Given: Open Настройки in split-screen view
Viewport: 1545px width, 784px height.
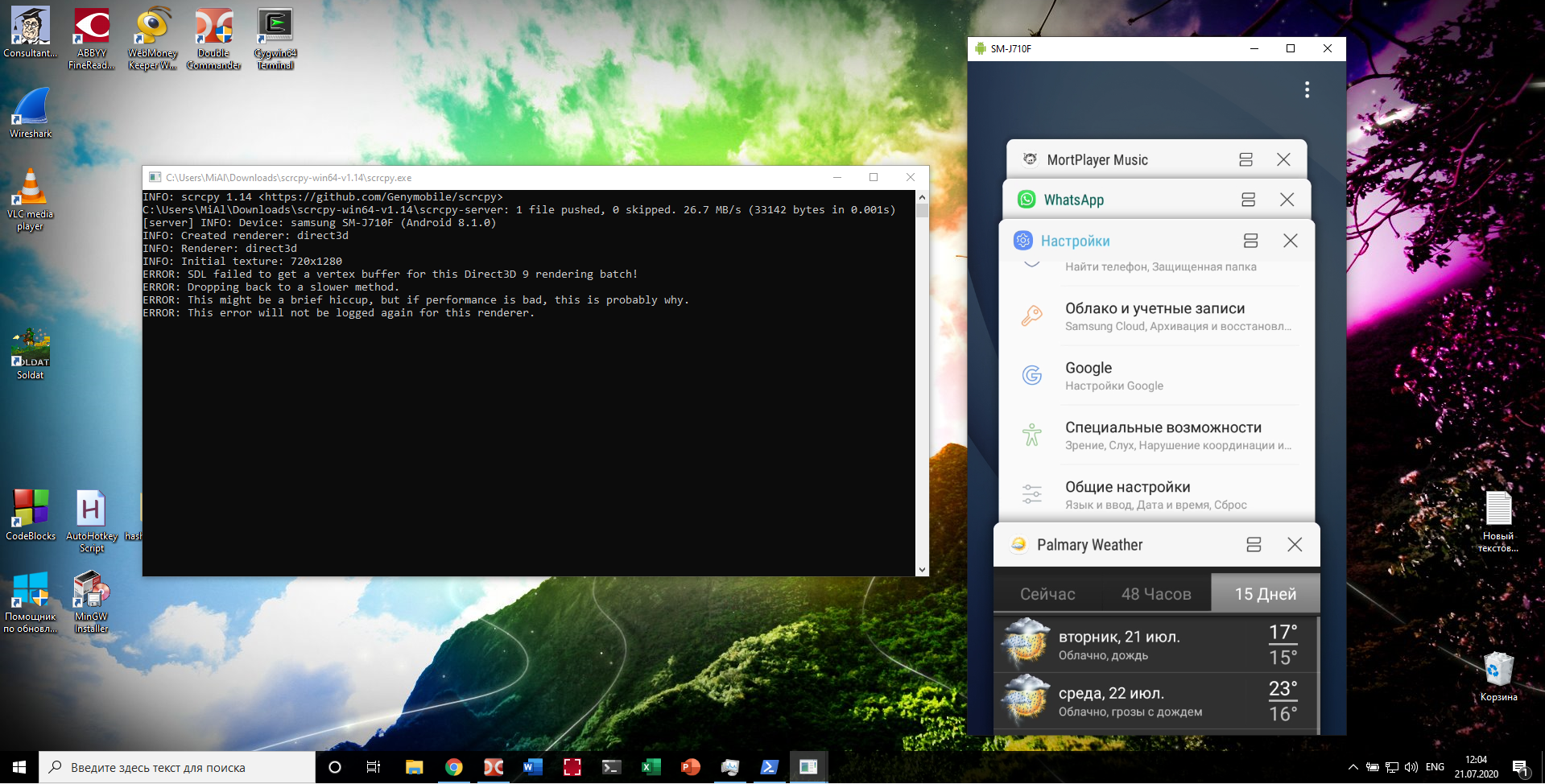Looking at the screenshot, I should [1250, 240].
